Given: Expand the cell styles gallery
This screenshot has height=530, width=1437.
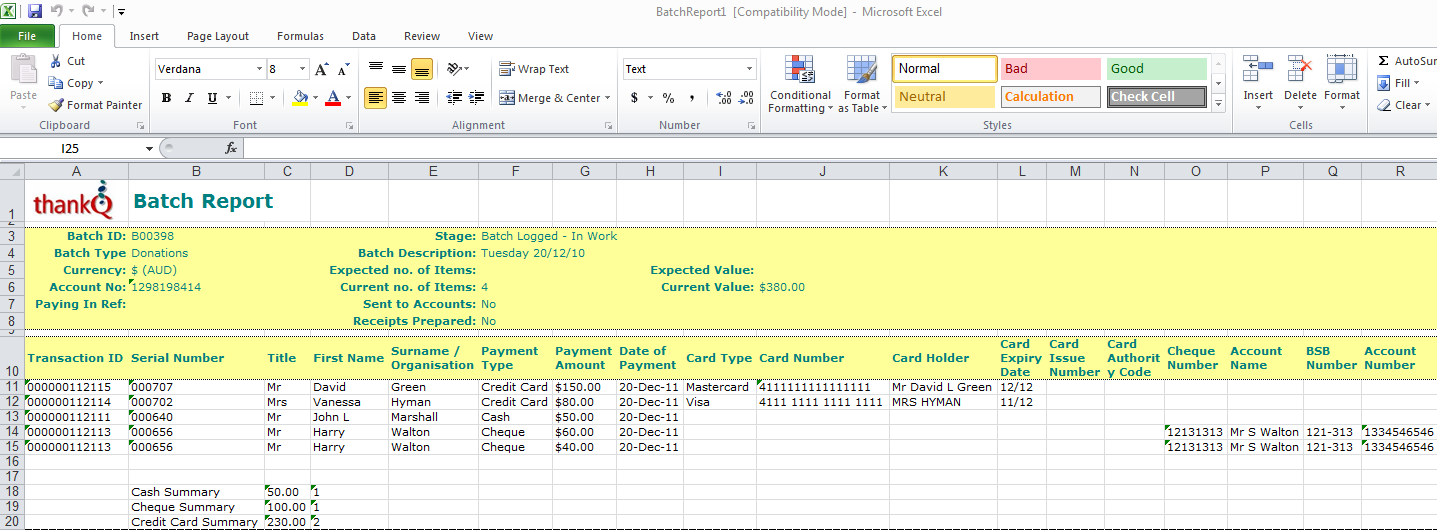Looking at the screenshot, I should [1218, 103].
